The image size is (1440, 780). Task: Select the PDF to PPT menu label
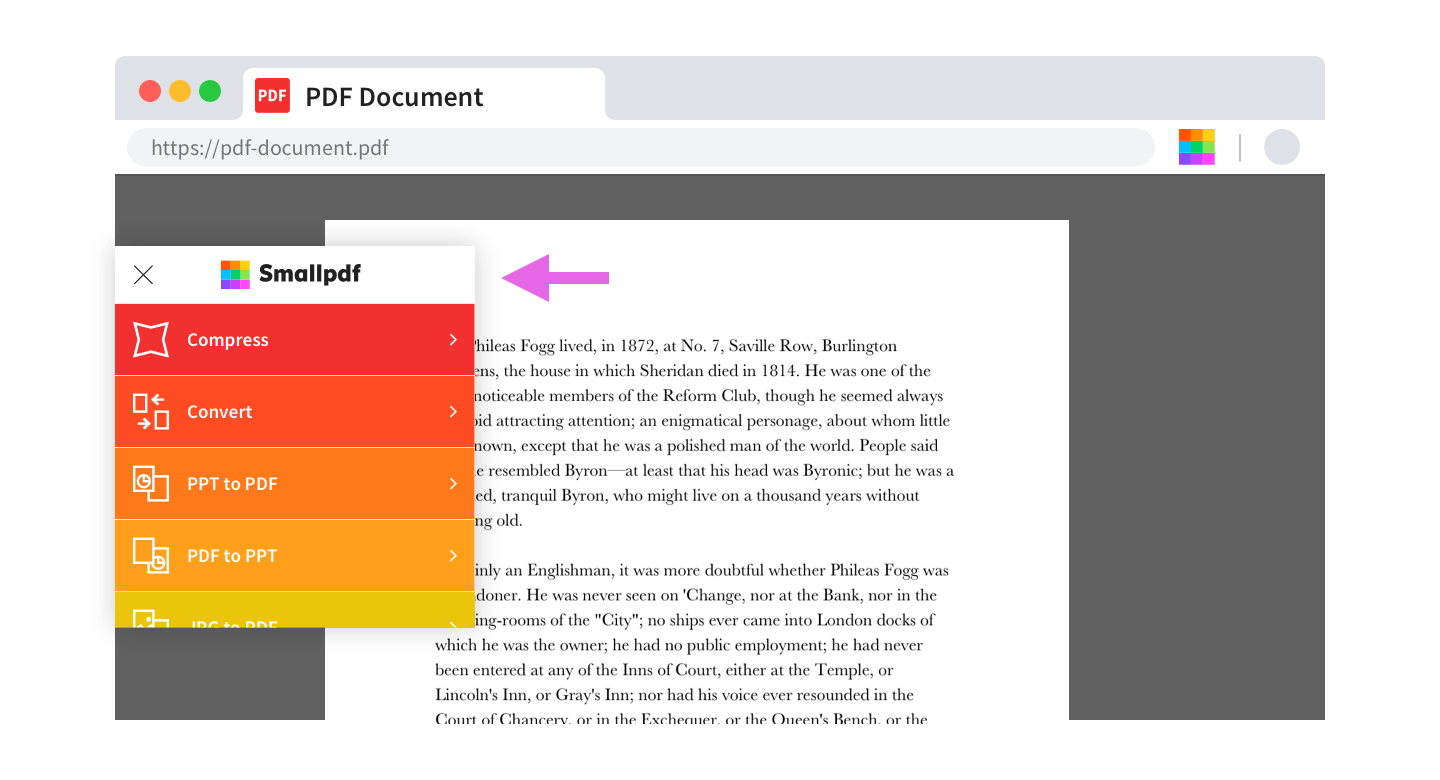click(232, 556)
